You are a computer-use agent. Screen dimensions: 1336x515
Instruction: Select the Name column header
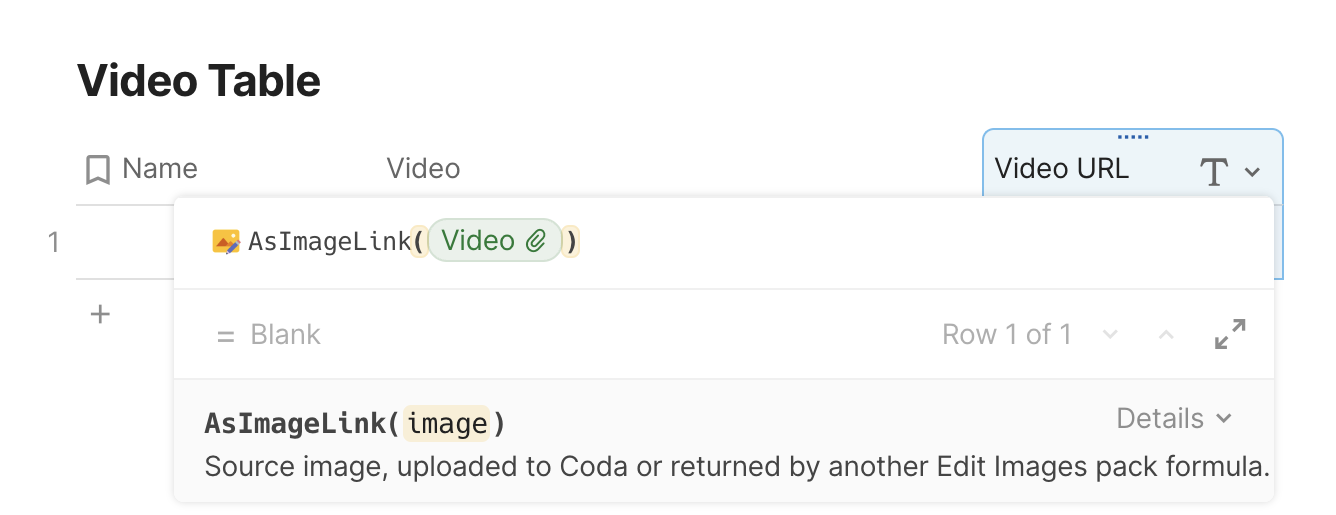(160, 169)
